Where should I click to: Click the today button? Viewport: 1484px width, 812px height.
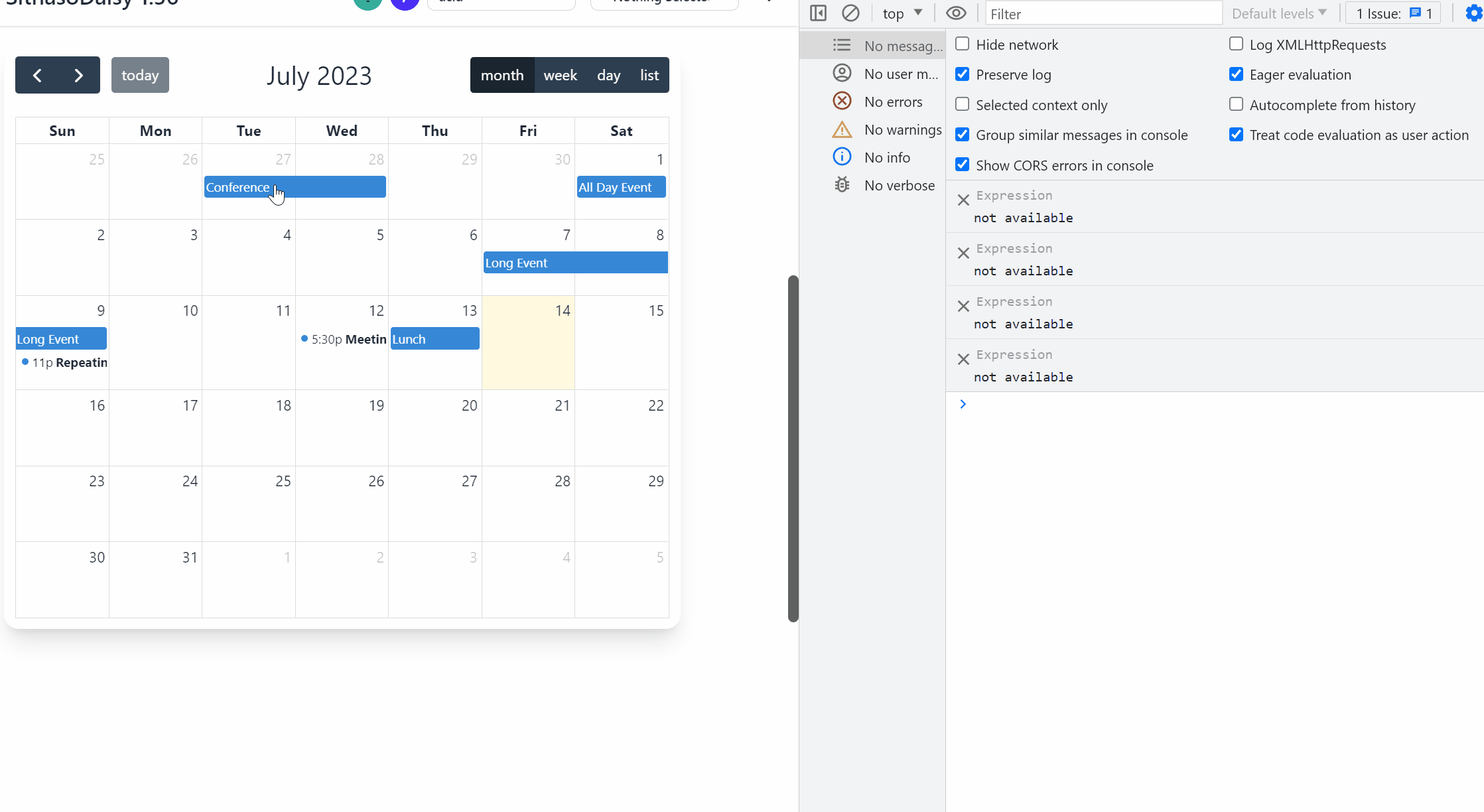coord(140,75)
